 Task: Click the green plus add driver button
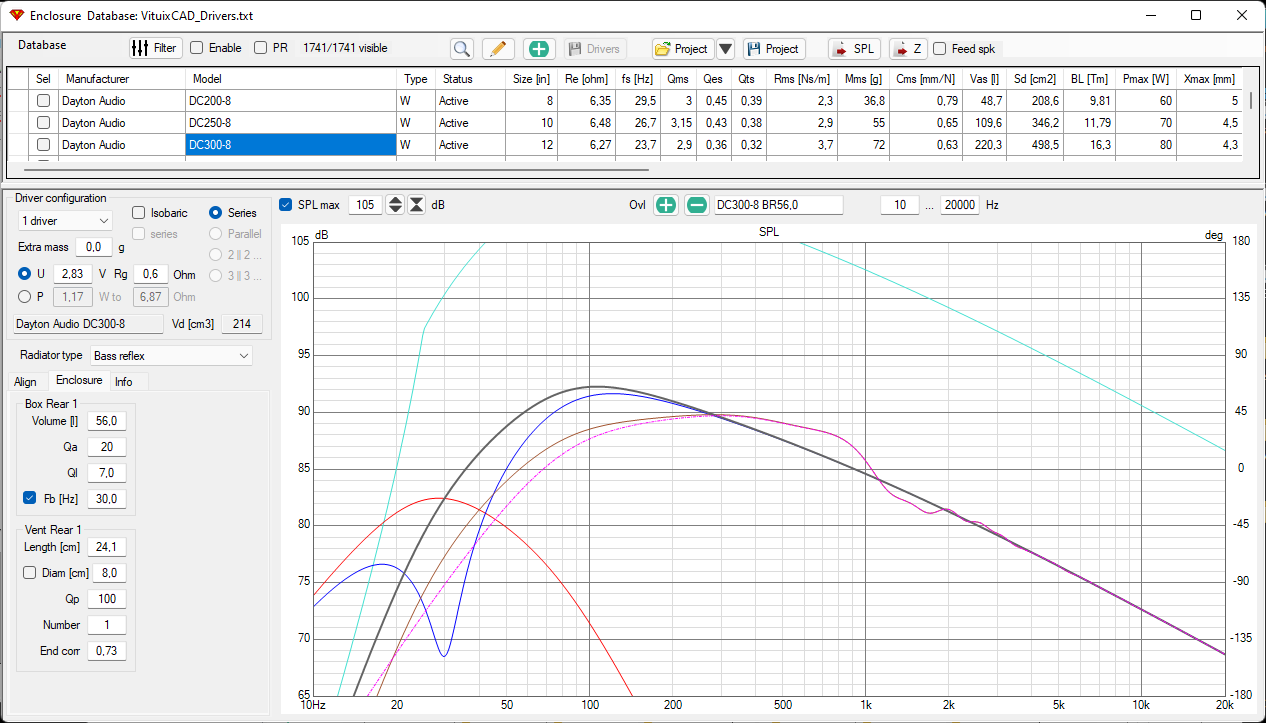pyautogui.click(x=538, y=48)
